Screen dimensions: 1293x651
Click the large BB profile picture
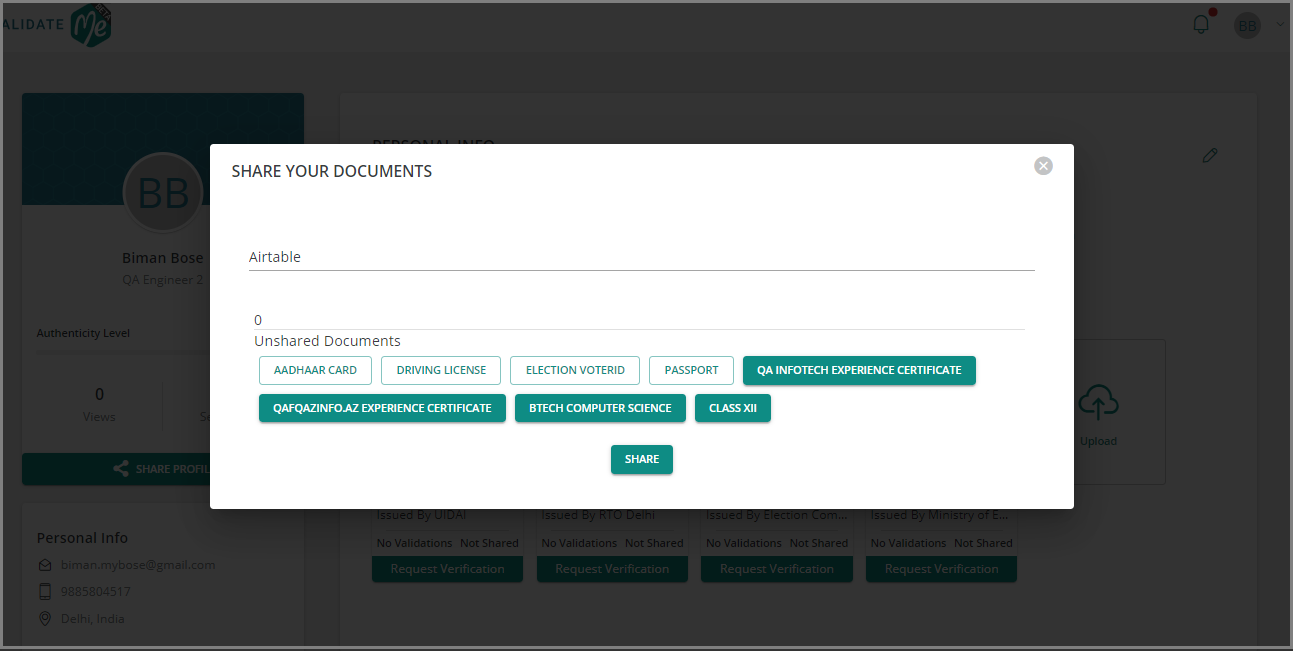point(163,194)
